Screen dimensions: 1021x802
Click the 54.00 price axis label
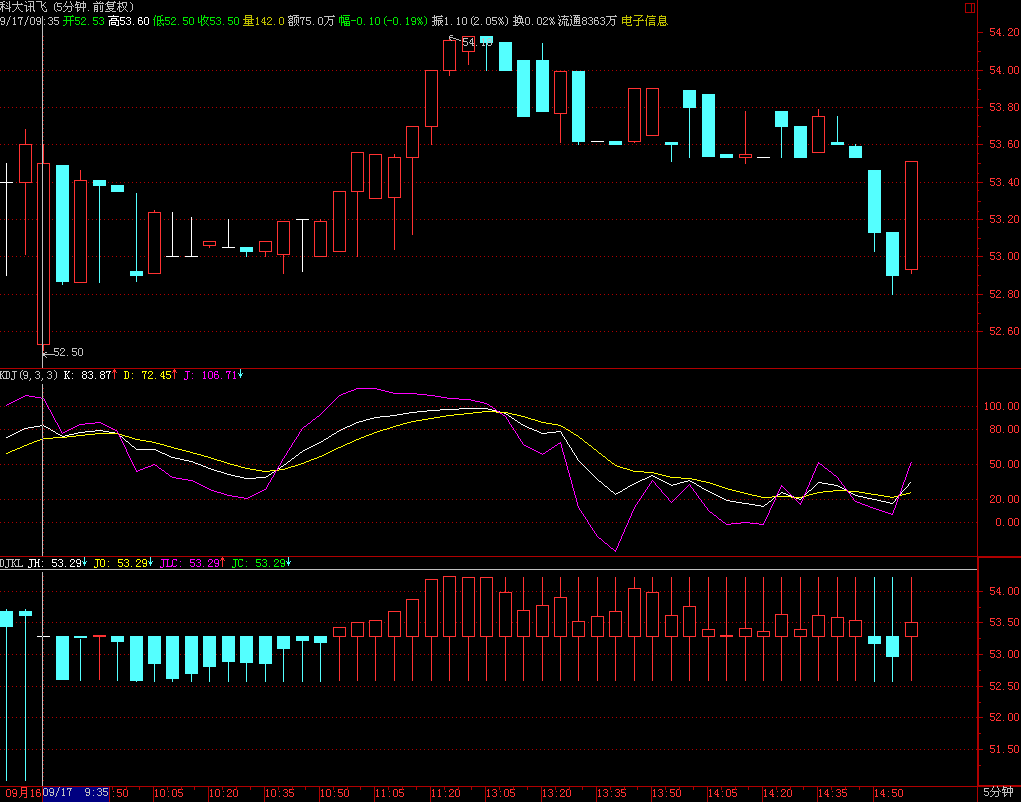1000,70
